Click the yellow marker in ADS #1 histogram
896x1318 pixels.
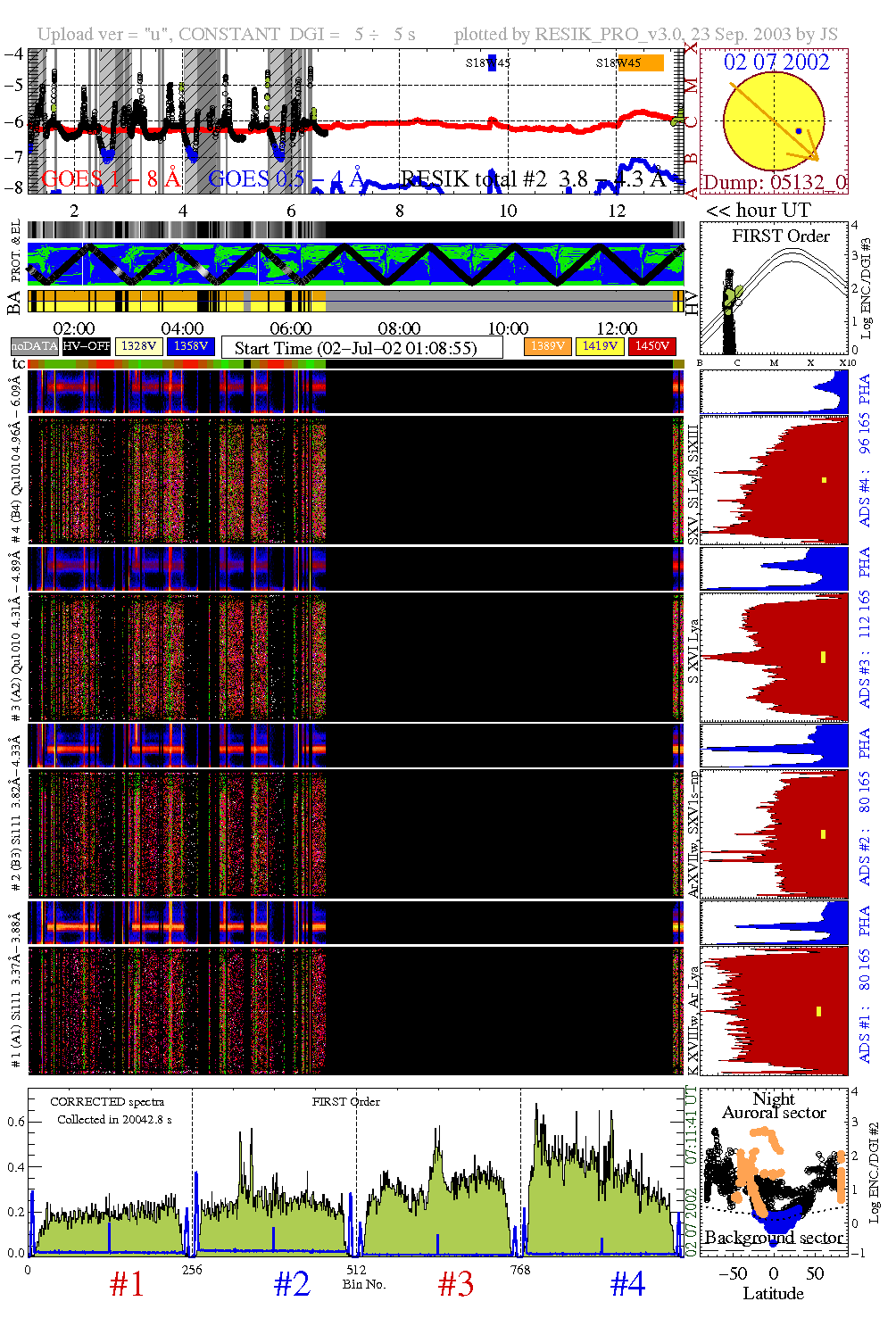[x=818, y=1011]
